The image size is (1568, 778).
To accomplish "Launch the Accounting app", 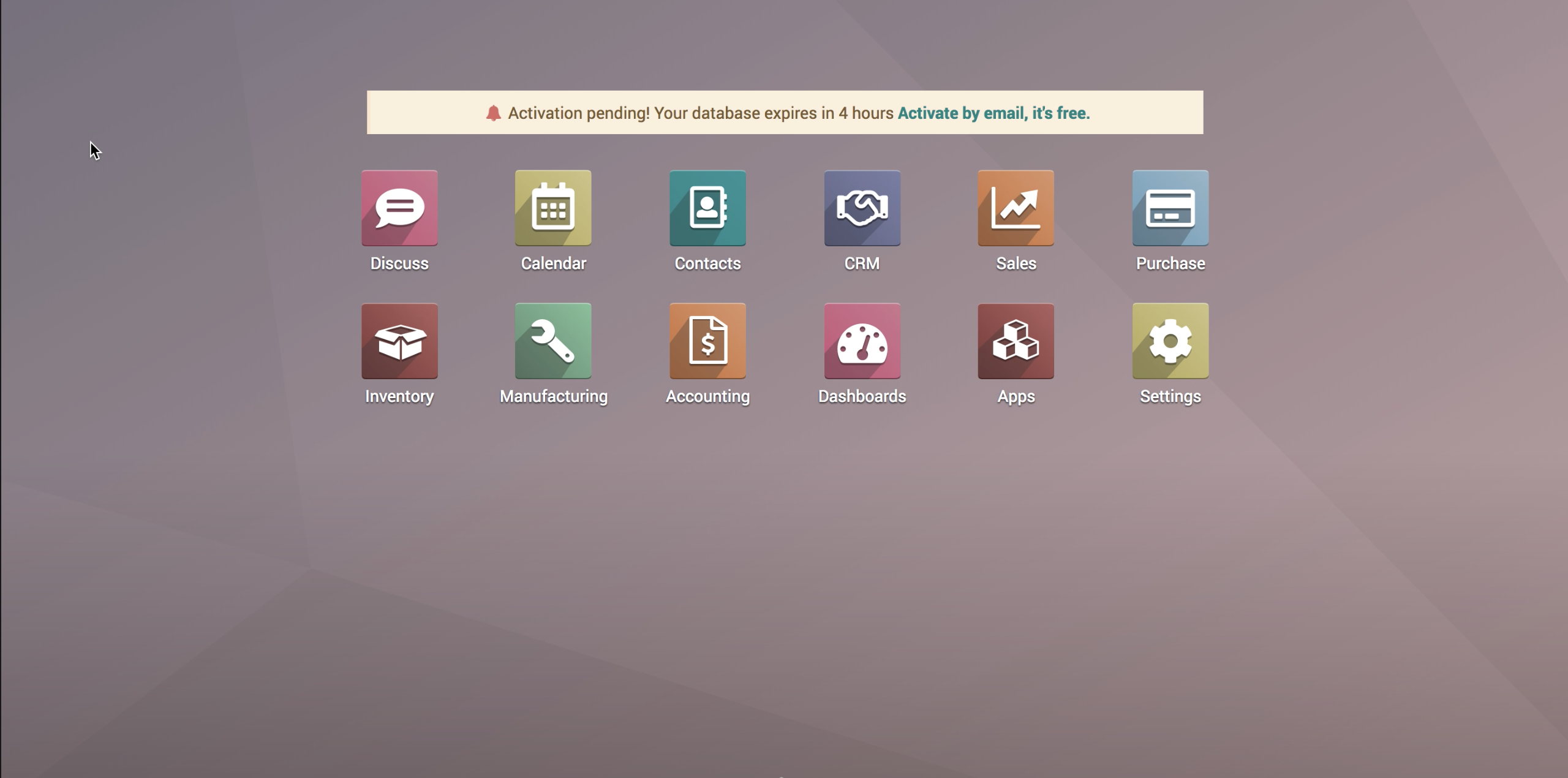I will pyautogui.click(x=707, y=341).
